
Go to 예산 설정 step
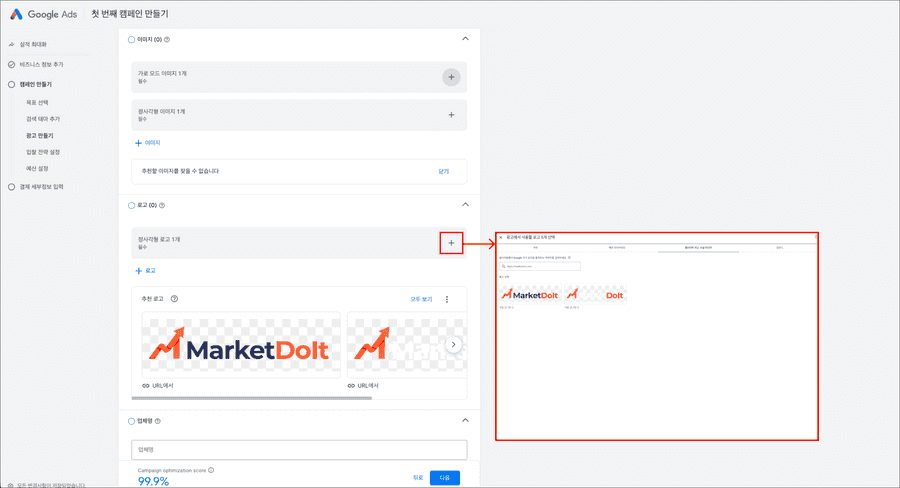pos(37,169)
